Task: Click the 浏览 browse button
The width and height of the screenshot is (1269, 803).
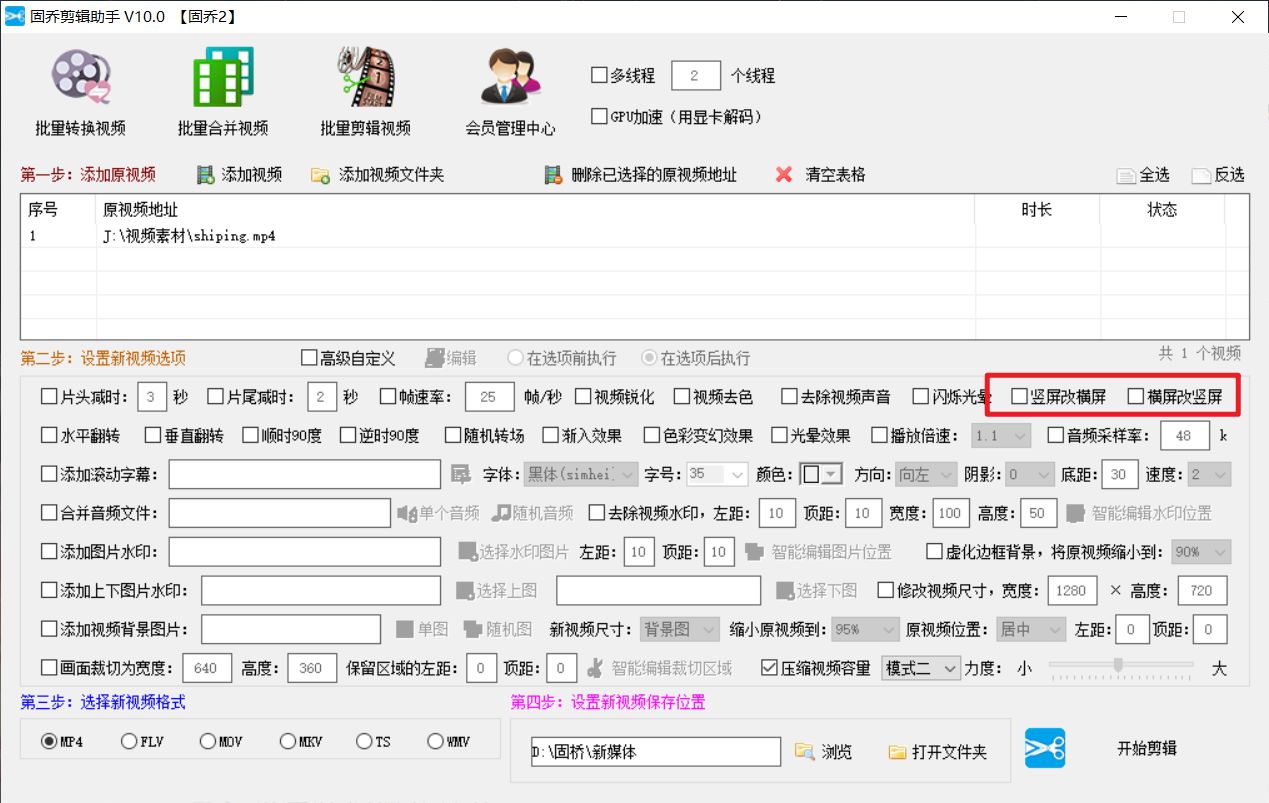Action: [823, 751]
